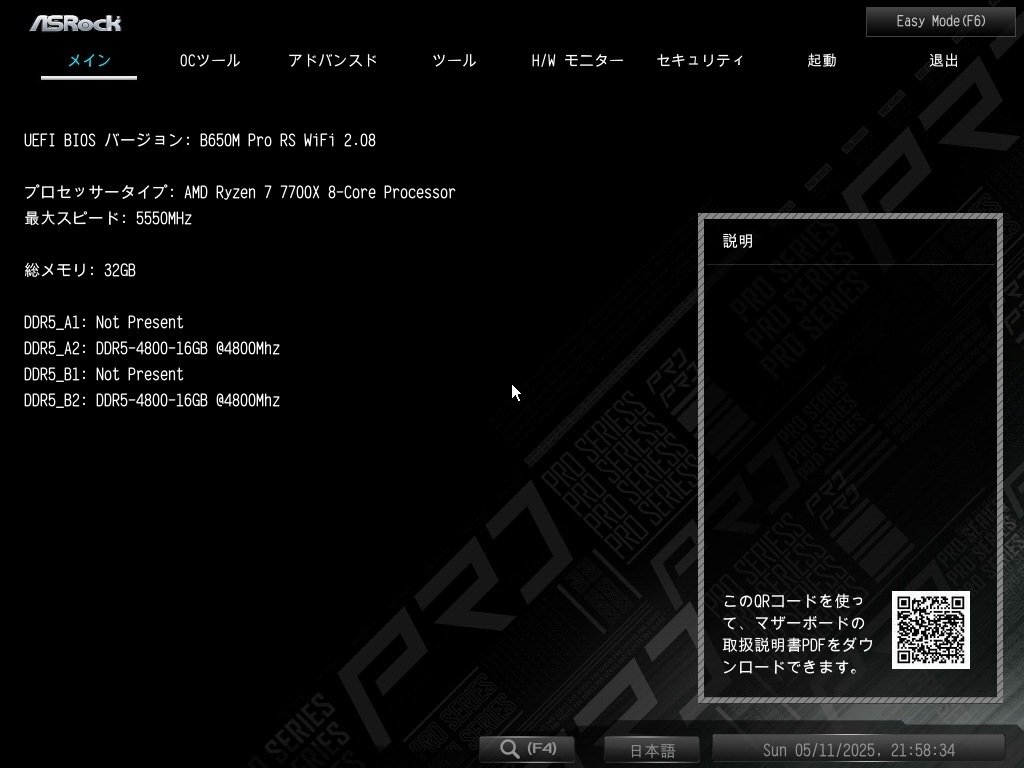This screenshot has width=1024, height=768.
Task: Select the メイン tab
Action: coord(89,61)
